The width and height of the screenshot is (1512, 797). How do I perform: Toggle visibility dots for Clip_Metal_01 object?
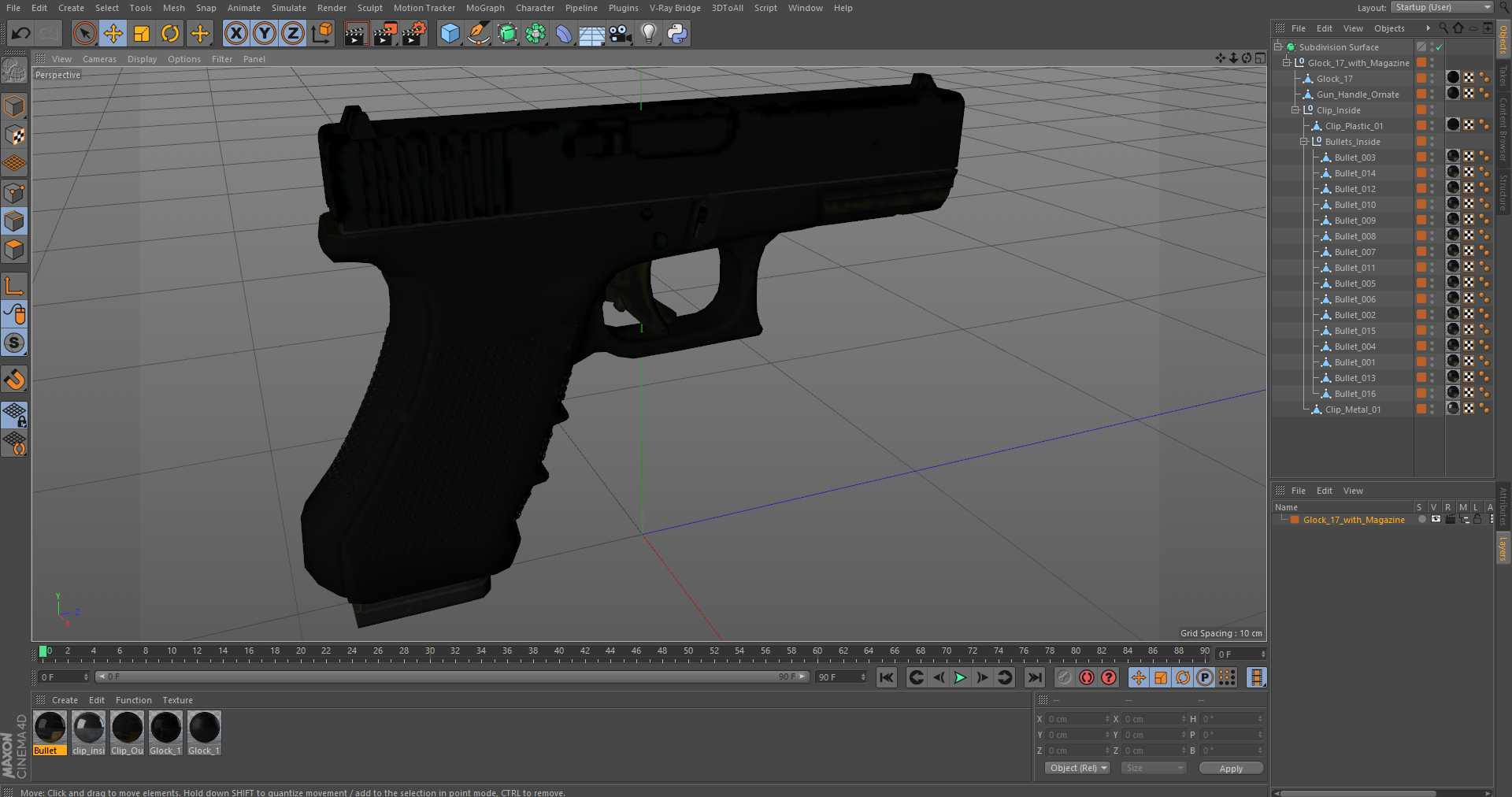tap(1432, 410)
